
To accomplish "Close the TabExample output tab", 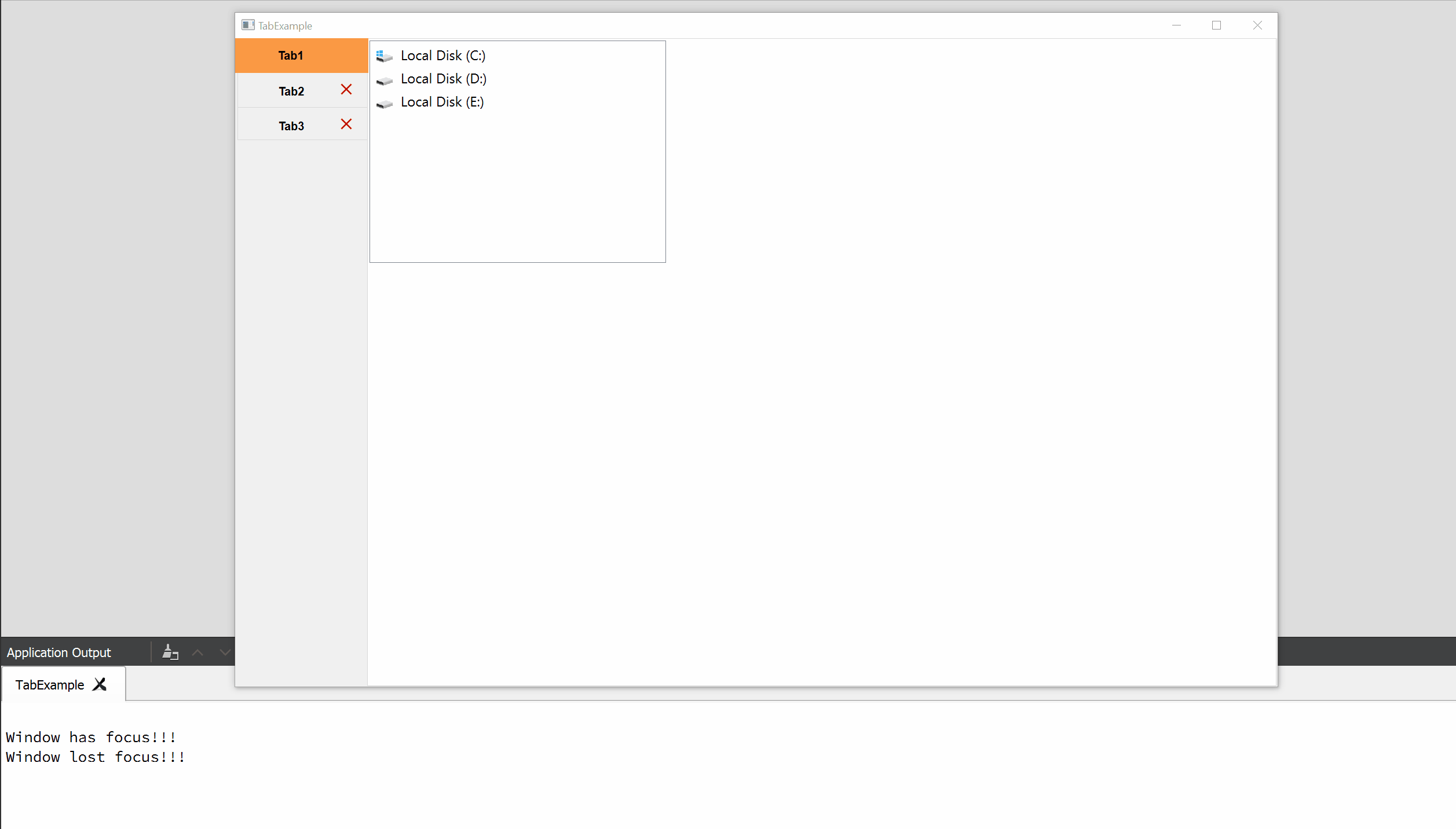I will click(100, 684).
